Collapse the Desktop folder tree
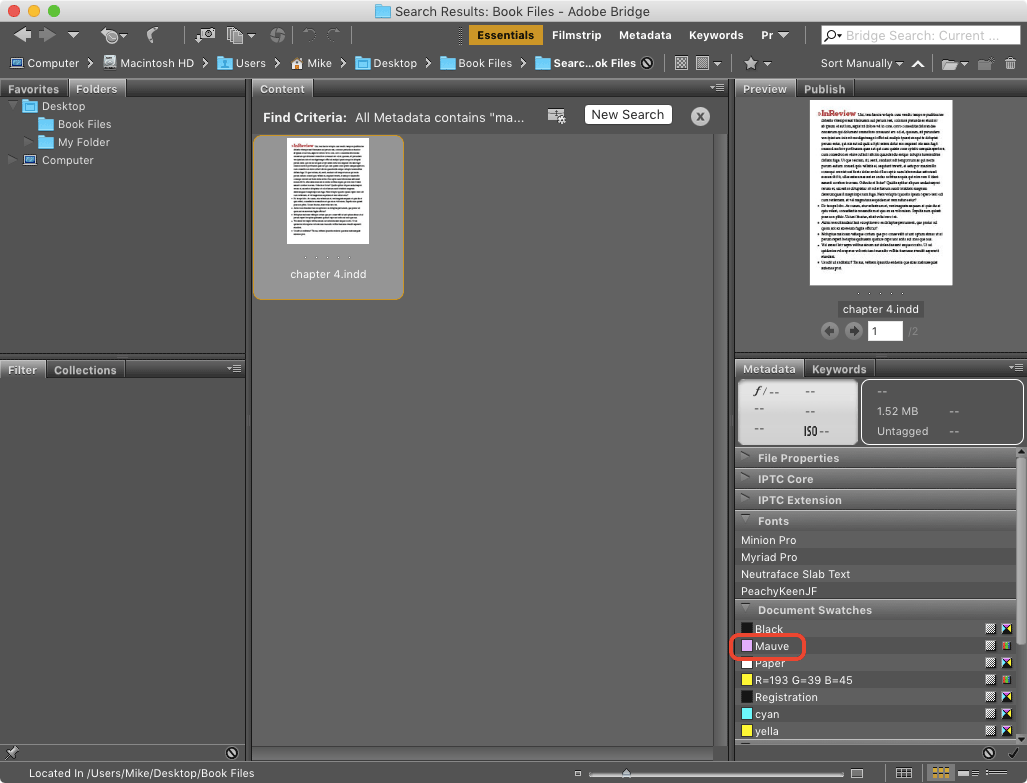1027x783 pixels. (x=12, y=106)
